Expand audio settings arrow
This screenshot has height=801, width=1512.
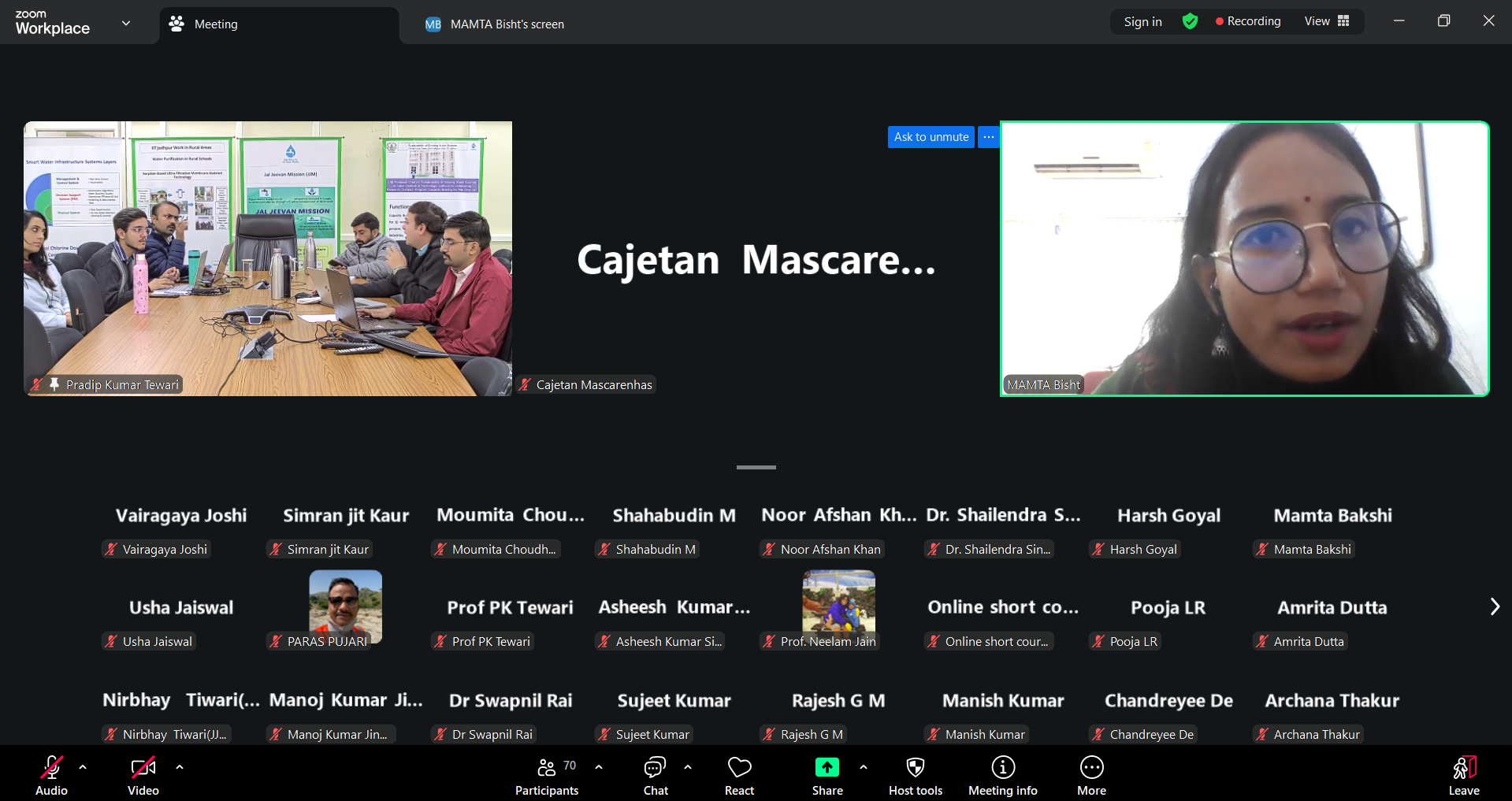click(x=83, y=766)
